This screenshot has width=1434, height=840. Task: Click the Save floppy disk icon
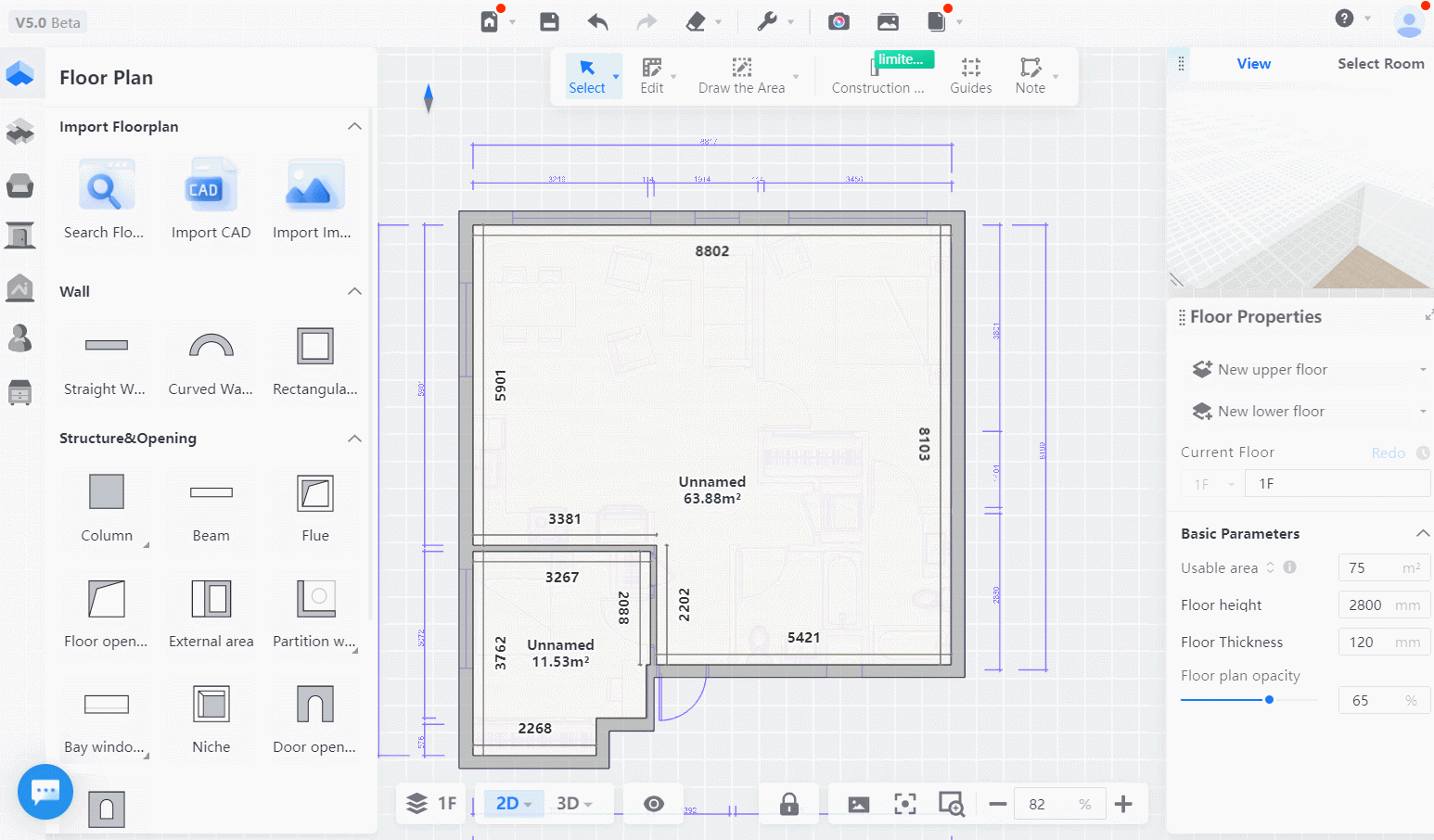point(549,21)
